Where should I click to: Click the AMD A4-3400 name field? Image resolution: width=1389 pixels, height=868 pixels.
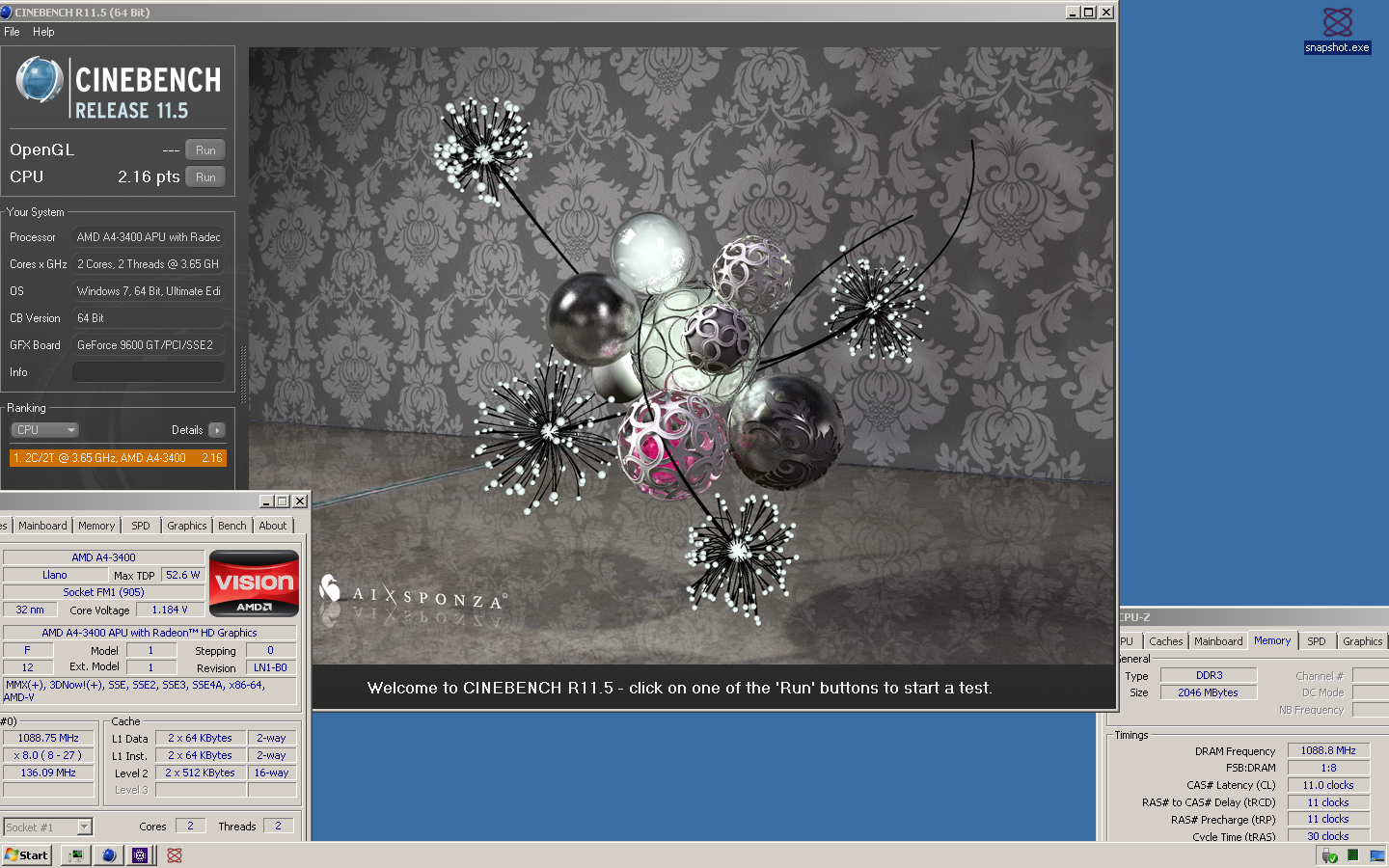point(103,557)
